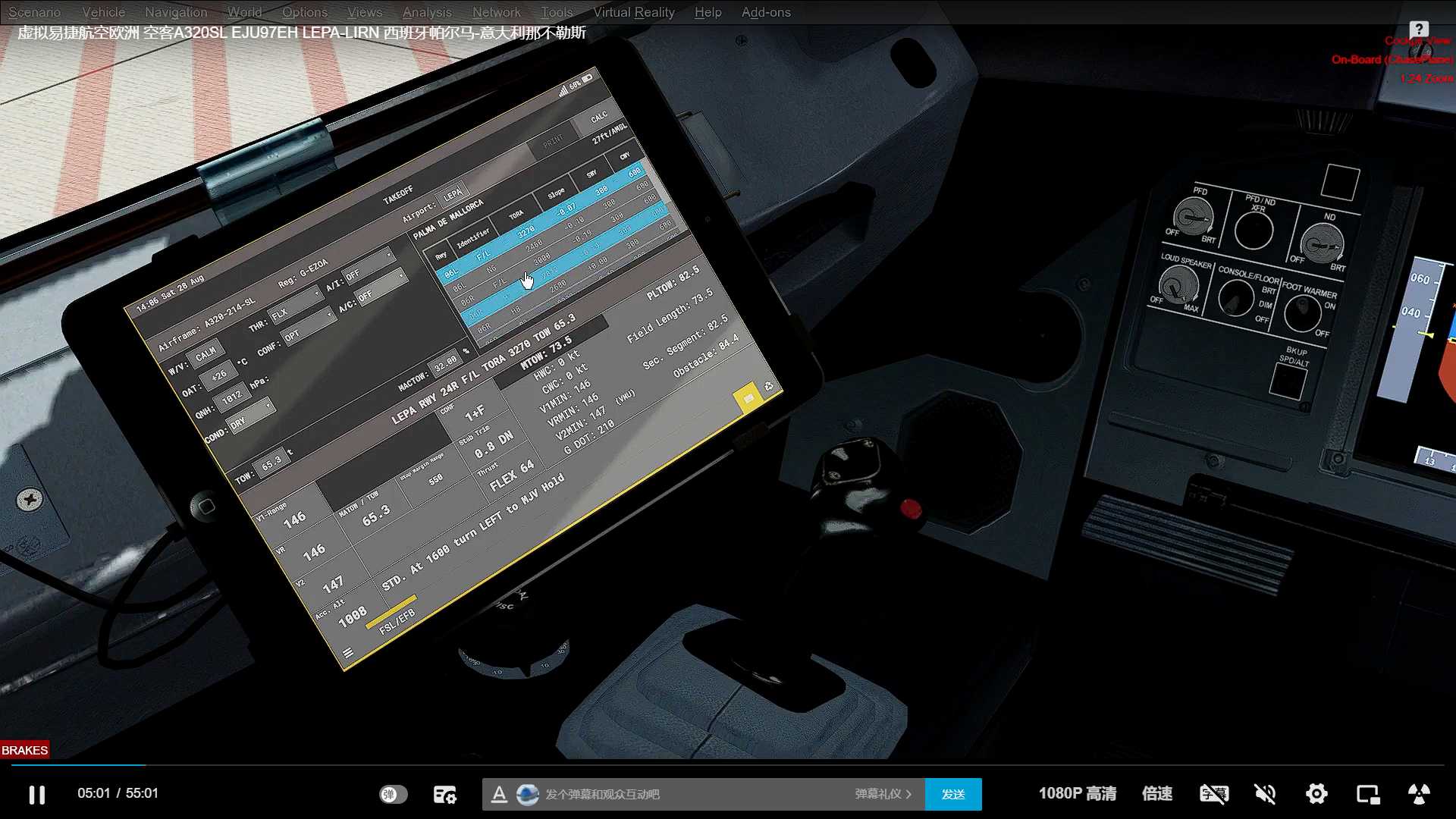This screenshot has width=1456, height=819.
Task: Open the CONF OPT dropdown
Action: pos(309,327)
